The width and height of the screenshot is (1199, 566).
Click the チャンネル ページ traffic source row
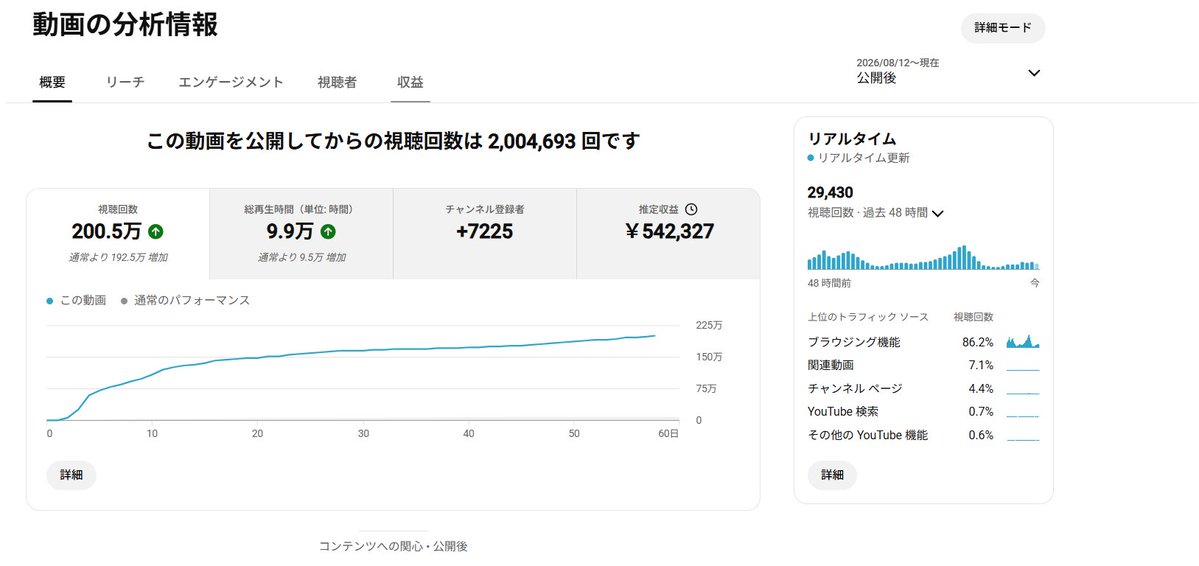point(924,389)
